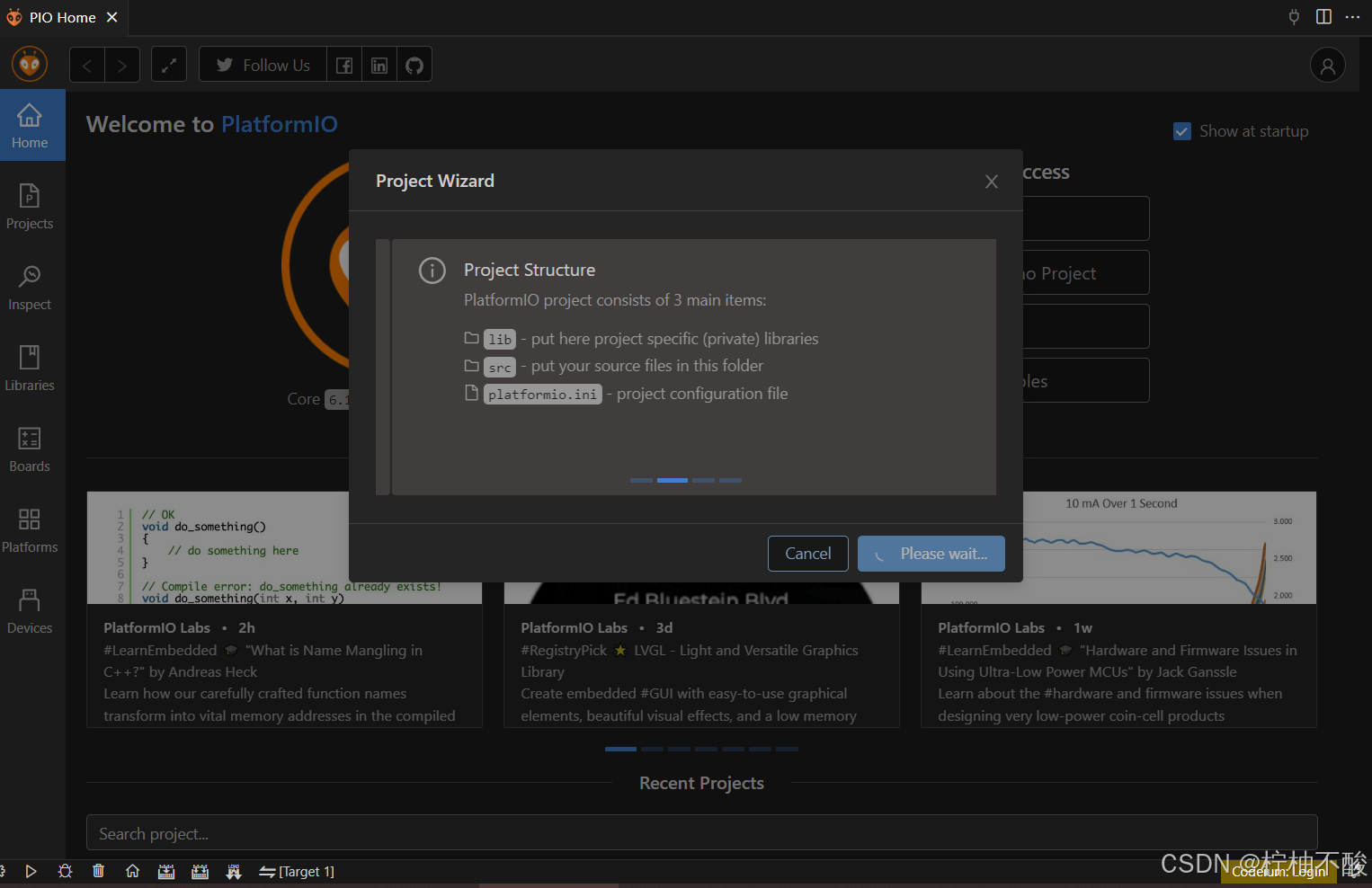
Task: Open the Libraries sidebar section
Action: point(30,368)
